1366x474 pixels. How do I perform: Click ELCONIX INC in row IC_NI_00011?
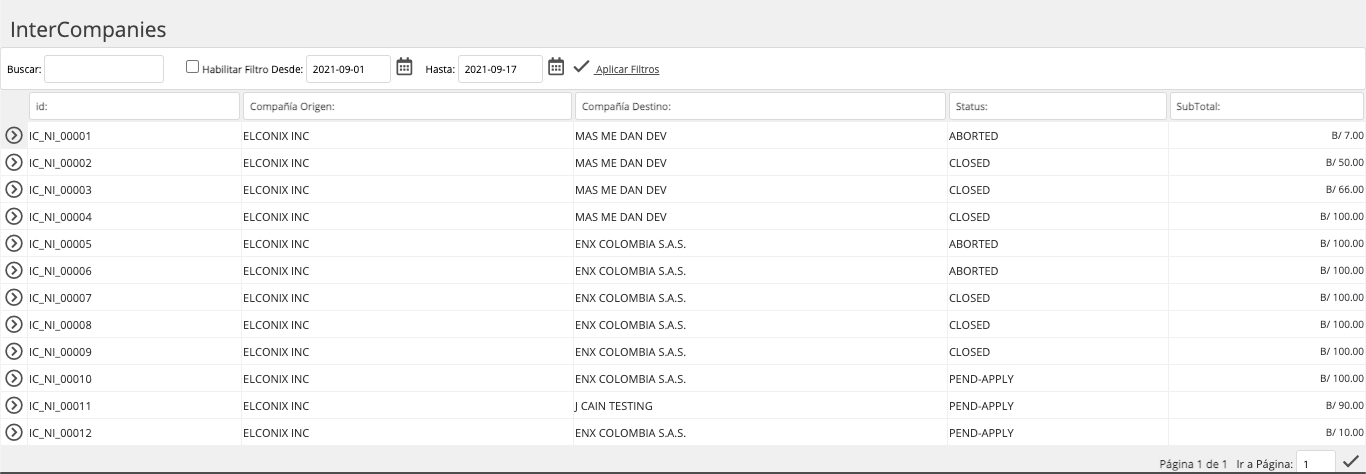(x=276, y=405)
